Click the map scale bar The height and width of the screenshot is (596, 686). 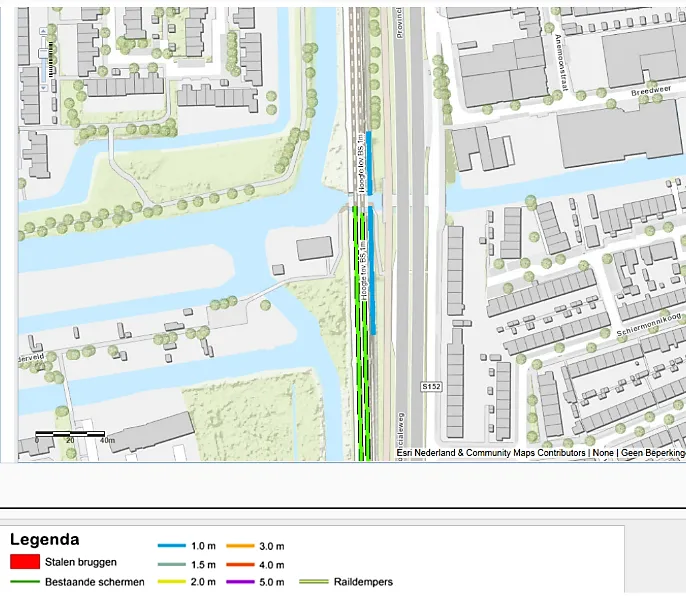(x=70, y=435)
